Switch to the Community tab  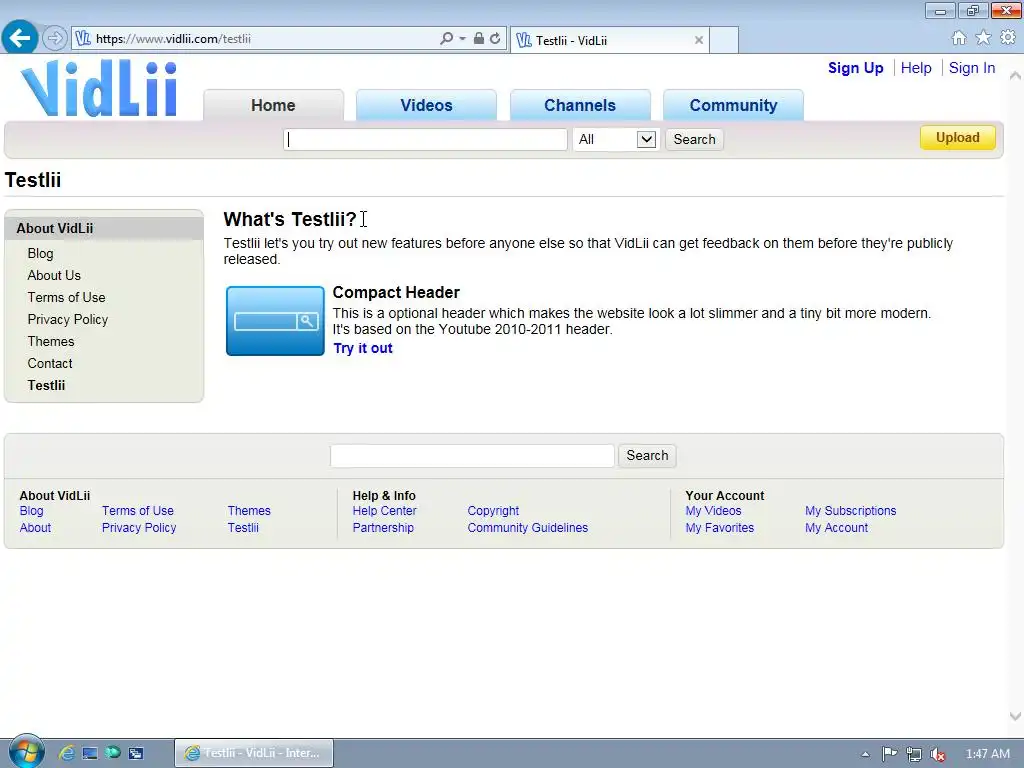tap(733, 105)
